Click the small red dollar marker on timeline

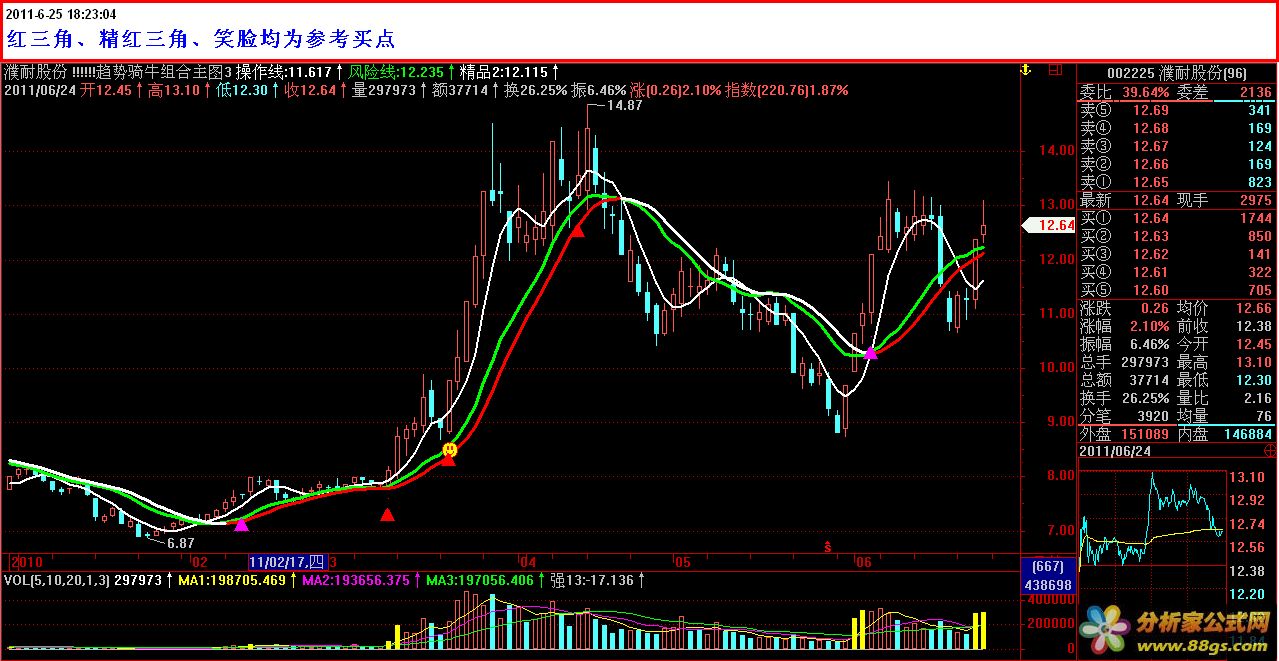[x=827, y=547]
